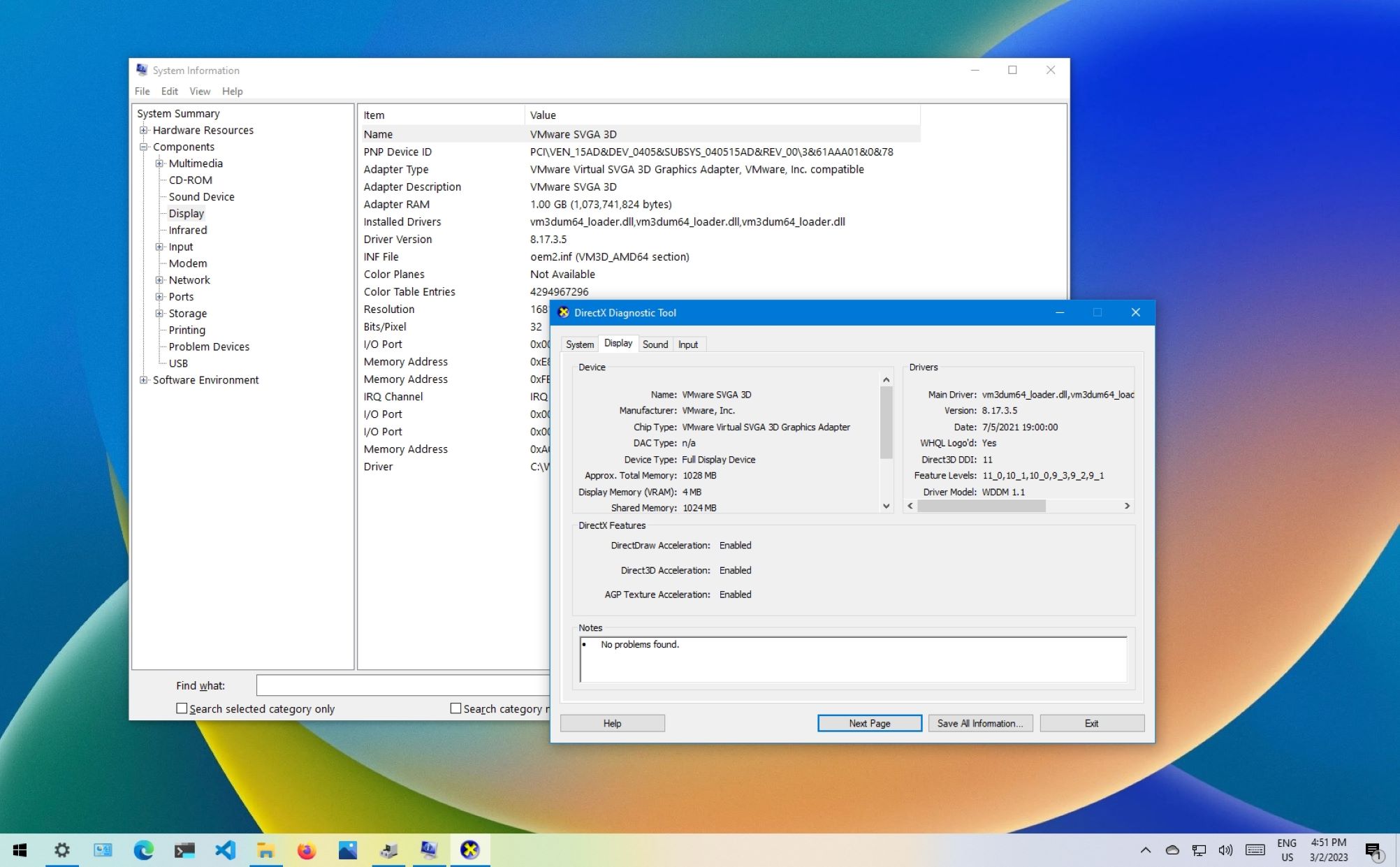The width and height of the screenshot is (1400, 867).
Task: Click the Next Page button
Action: [869, 723]
